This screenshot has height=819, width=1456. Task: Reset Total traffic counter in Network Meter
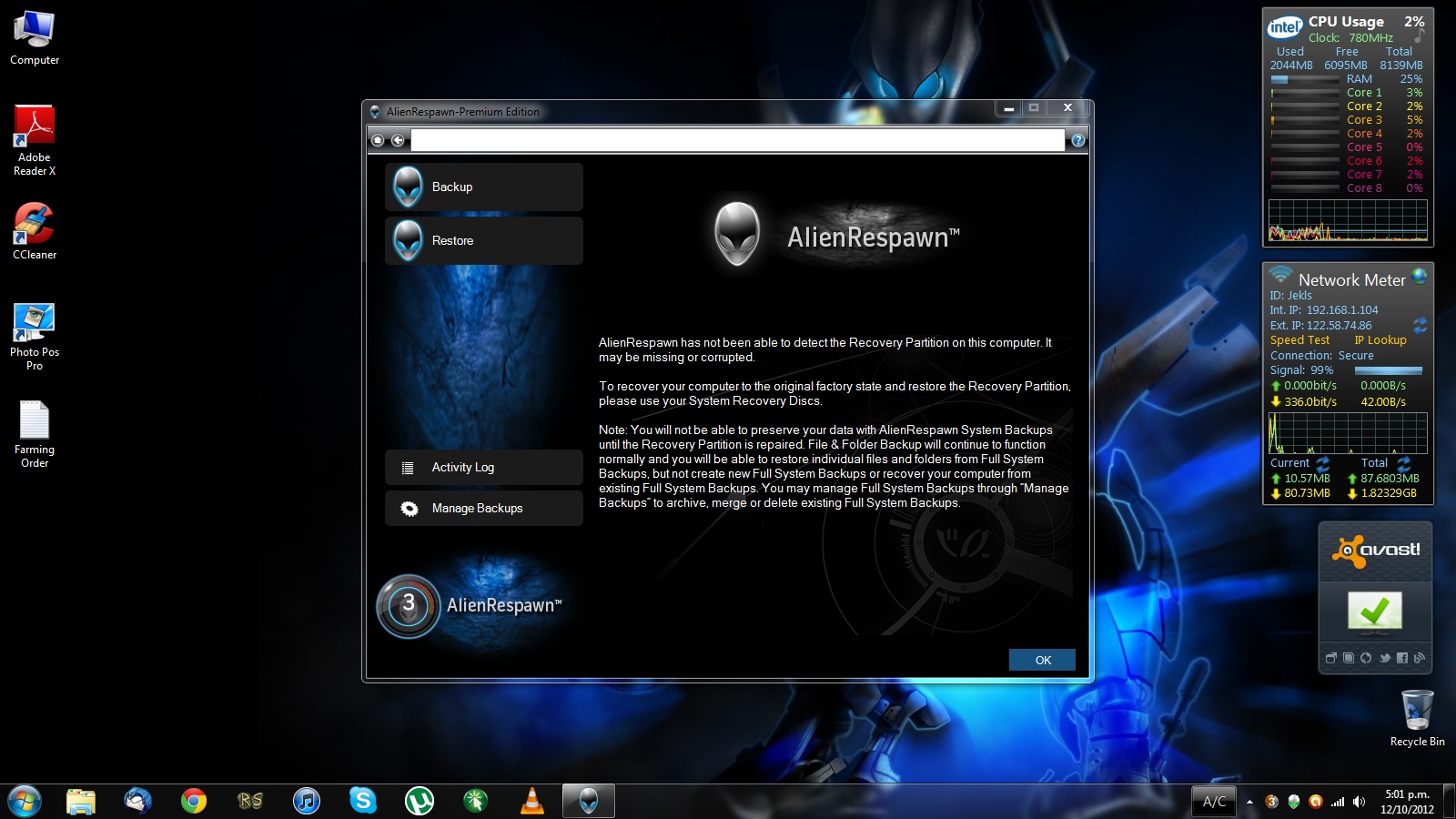[x=1403, y=463]
